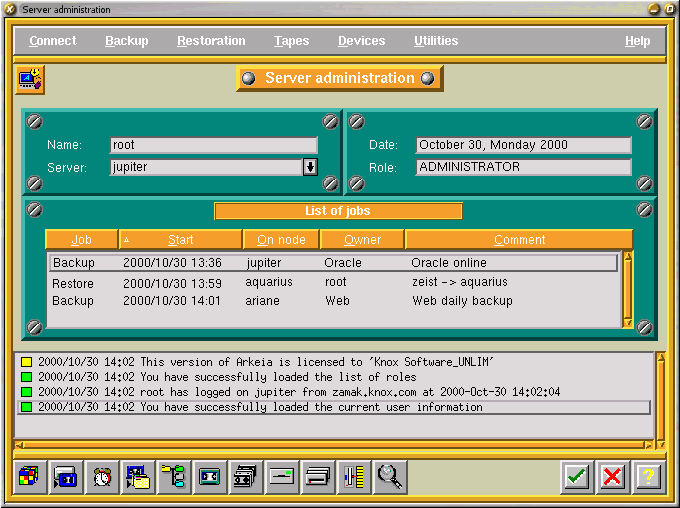Screen dimensions: 680x508
Task: Click the job list vertical scrollbar
Action: [628, 289]
